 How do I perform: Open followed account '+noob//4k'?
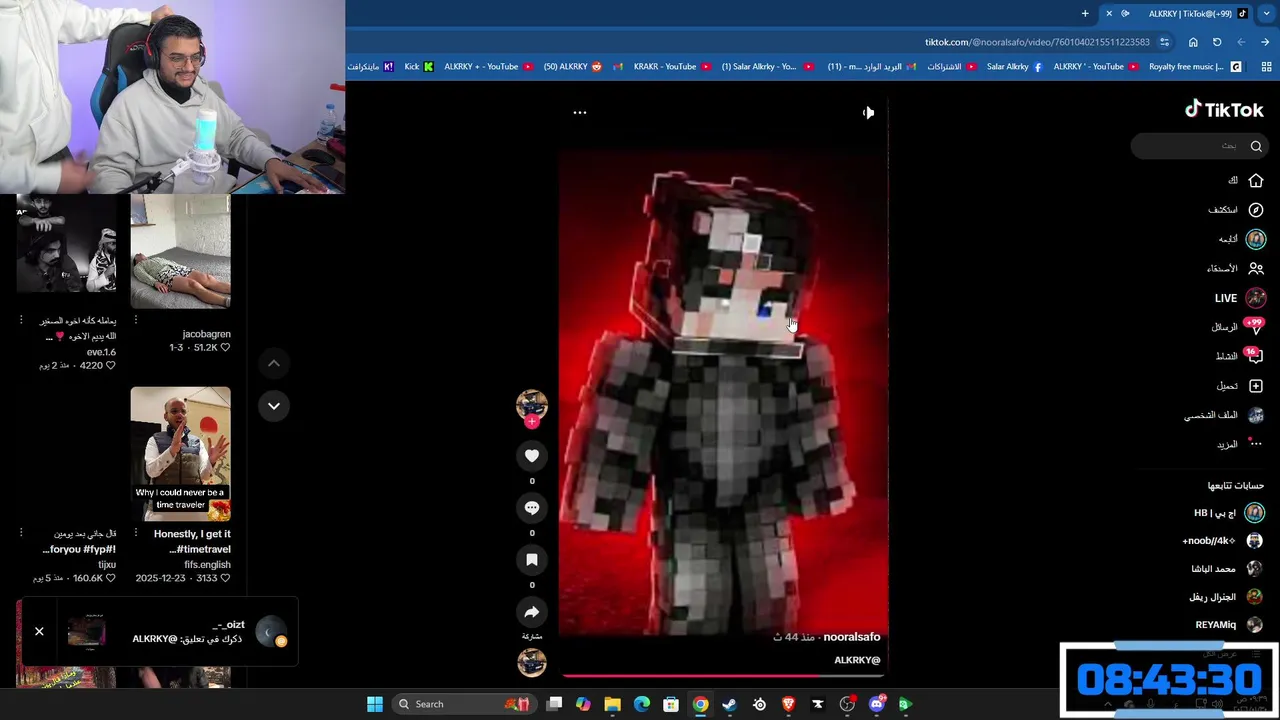coord(1223,541)
